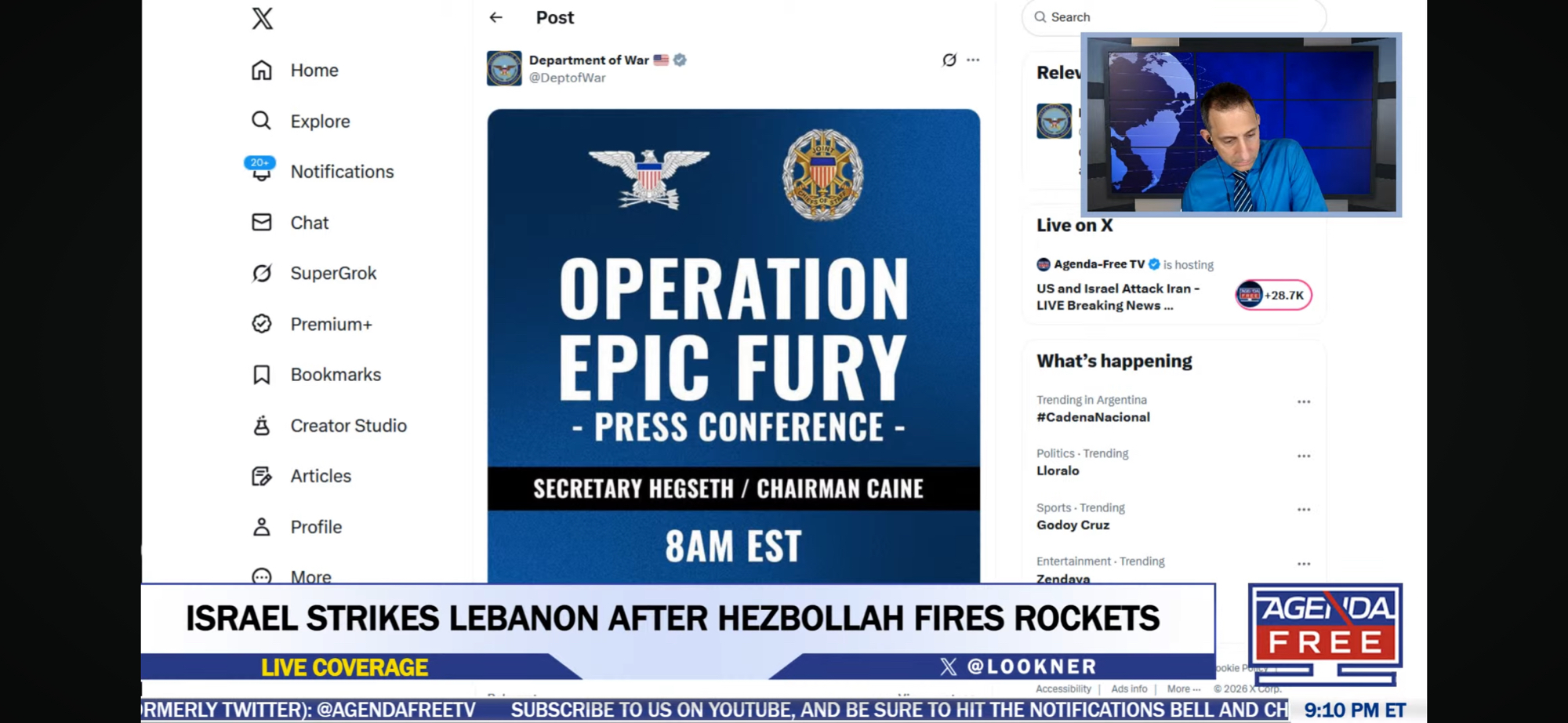This screenshot has height=723, width=1568.
Task: Click the X logo icon
Action: (263, 18)
